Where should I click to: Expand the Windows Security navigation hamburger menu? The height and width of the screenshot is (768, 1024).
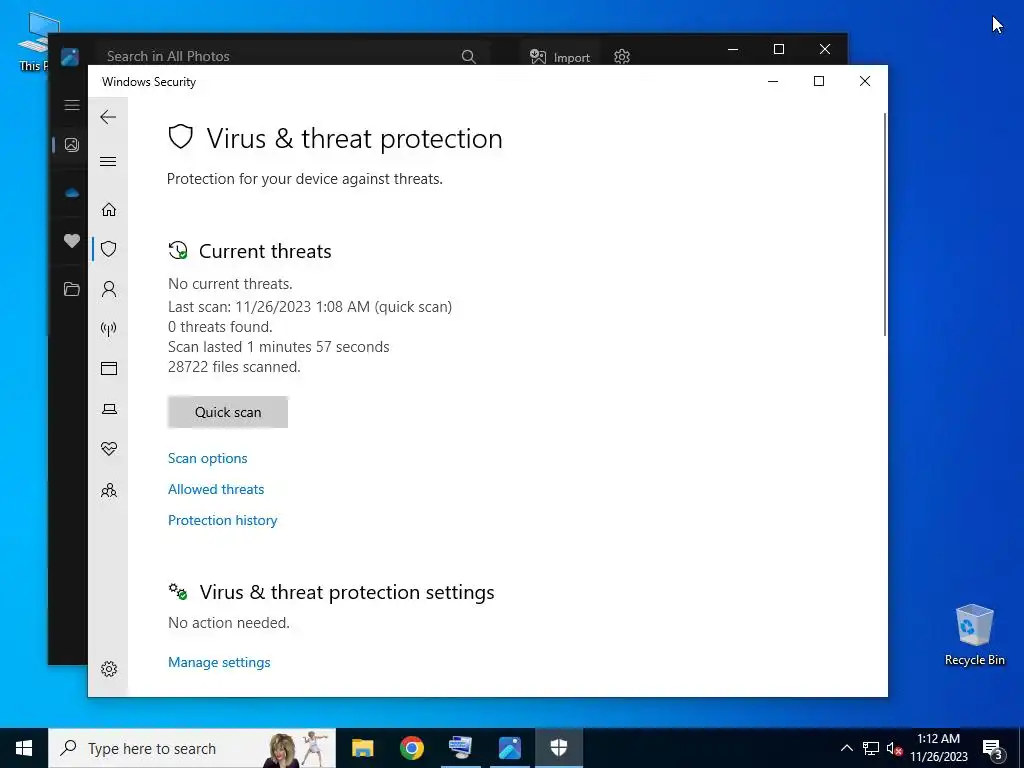point(108,161)
